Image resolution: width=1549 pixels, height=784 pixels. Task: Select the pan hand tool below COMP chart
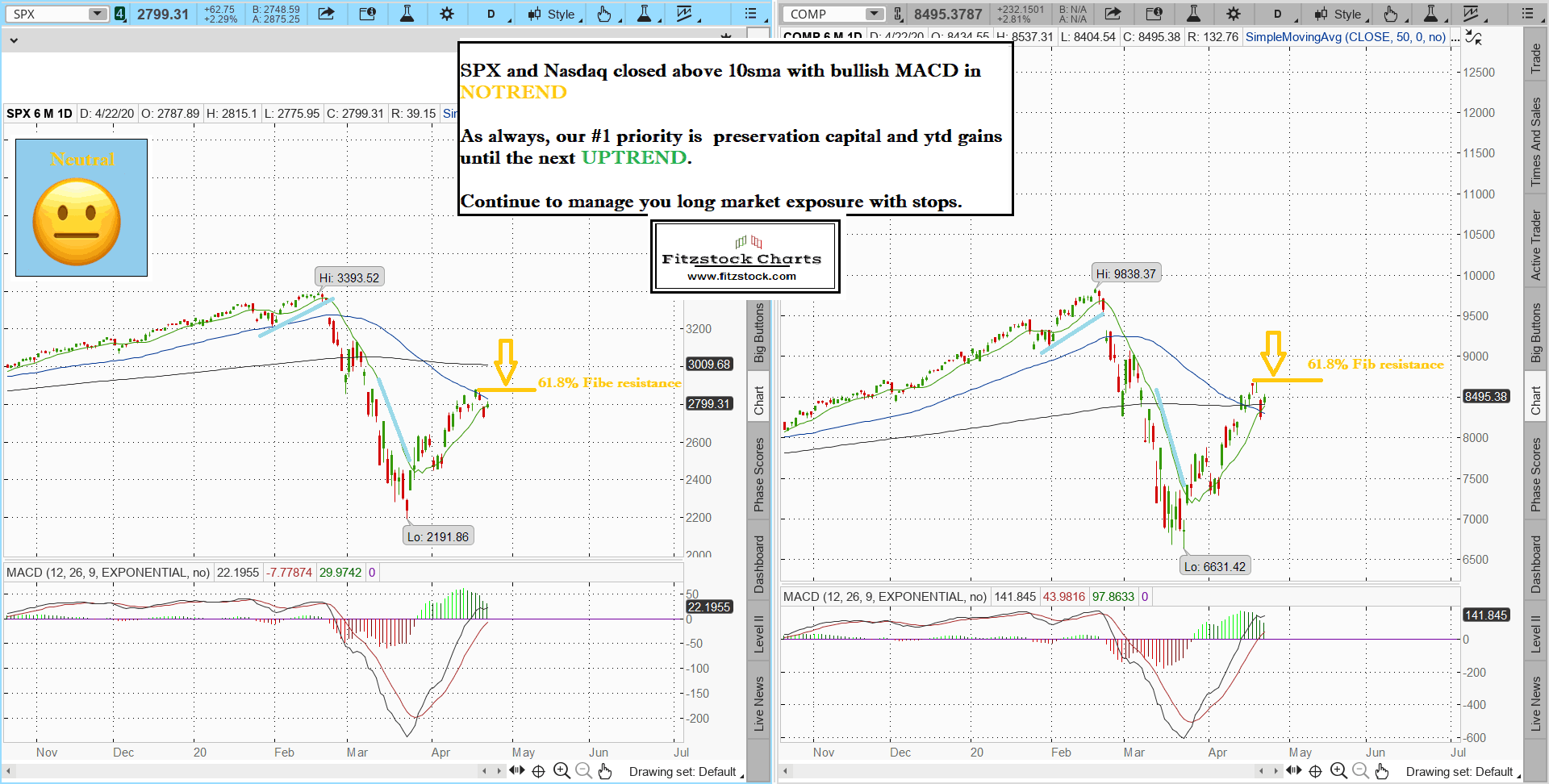[1382, 771]
